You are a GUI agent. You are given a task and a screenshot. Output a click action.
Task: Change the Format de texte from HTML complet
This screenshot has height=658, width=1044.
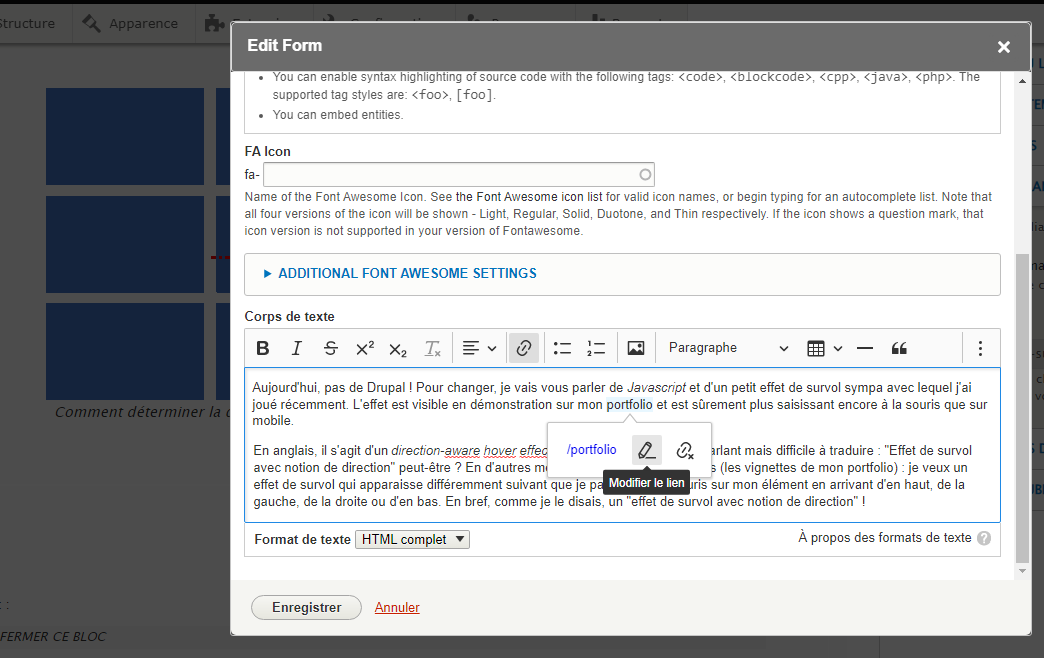(x=412, y=539)
